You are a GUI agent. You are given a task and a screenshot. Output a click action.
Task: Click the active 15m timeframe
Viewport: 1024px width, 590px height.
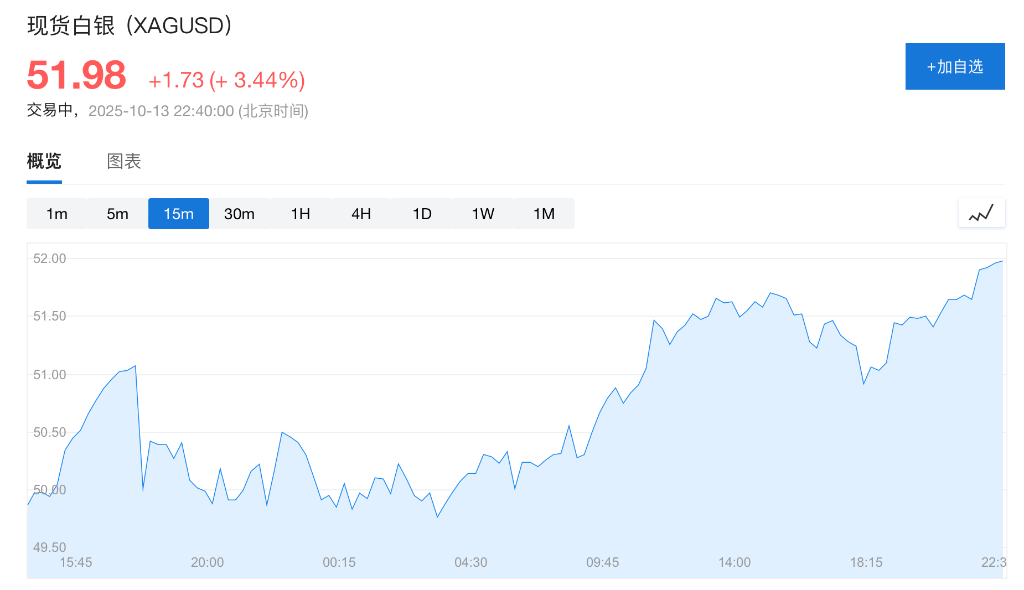click(178, 213)
